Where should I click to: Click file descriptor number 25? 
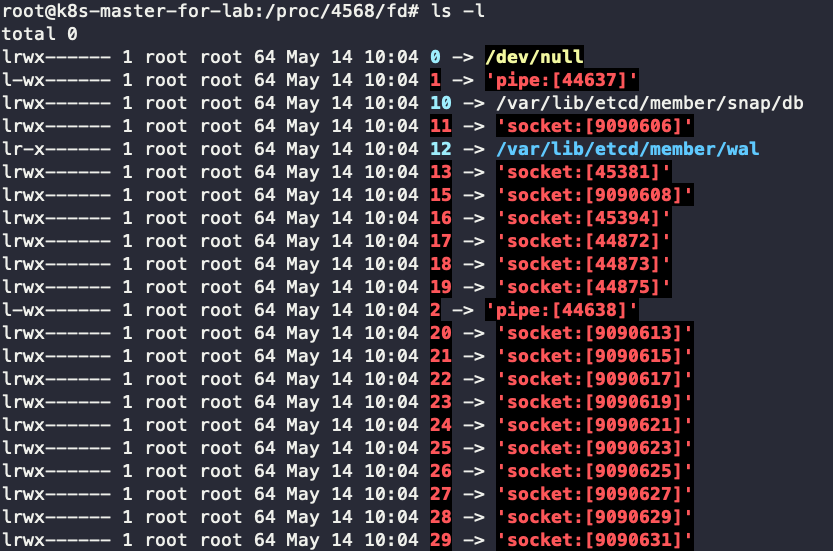tap(440, 448)
